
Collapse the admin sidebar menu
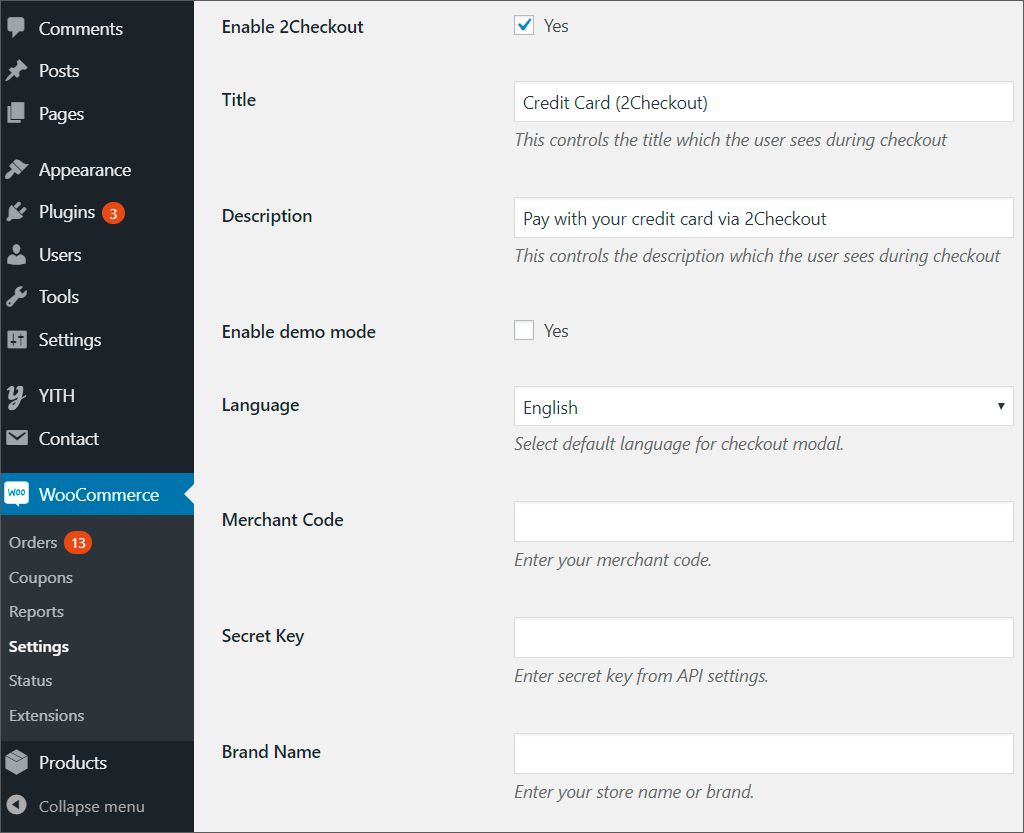(91, 806)
